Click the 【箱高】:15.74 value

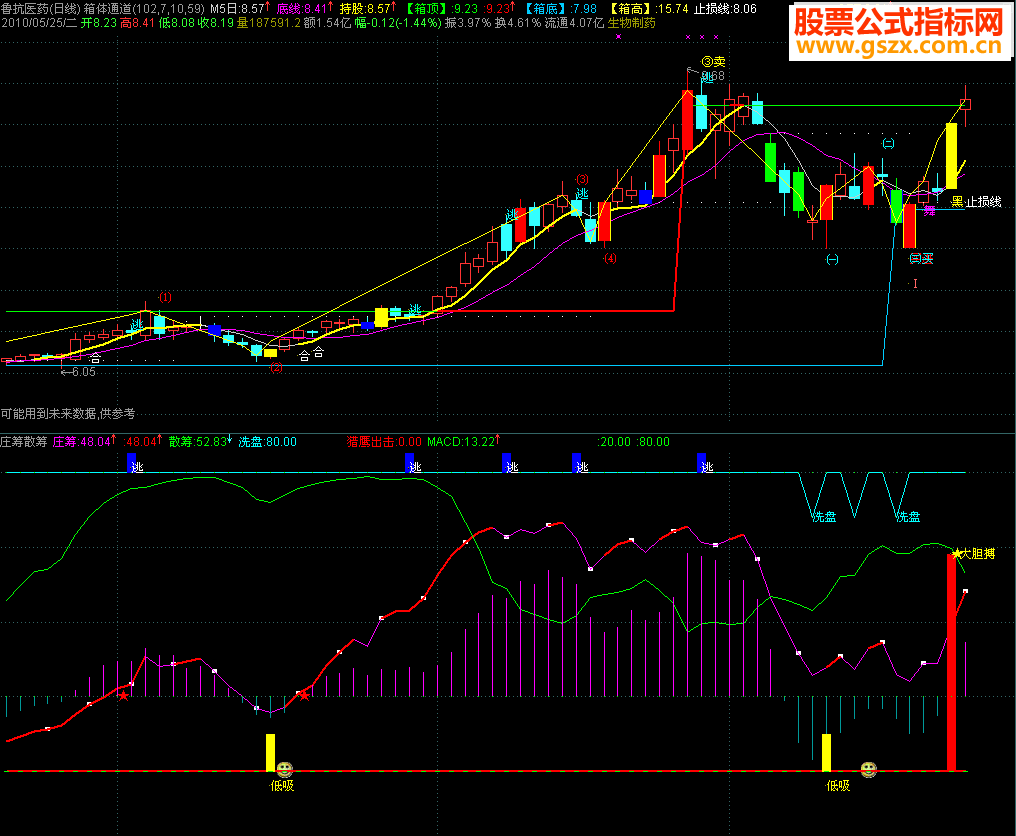coord(649,8)
